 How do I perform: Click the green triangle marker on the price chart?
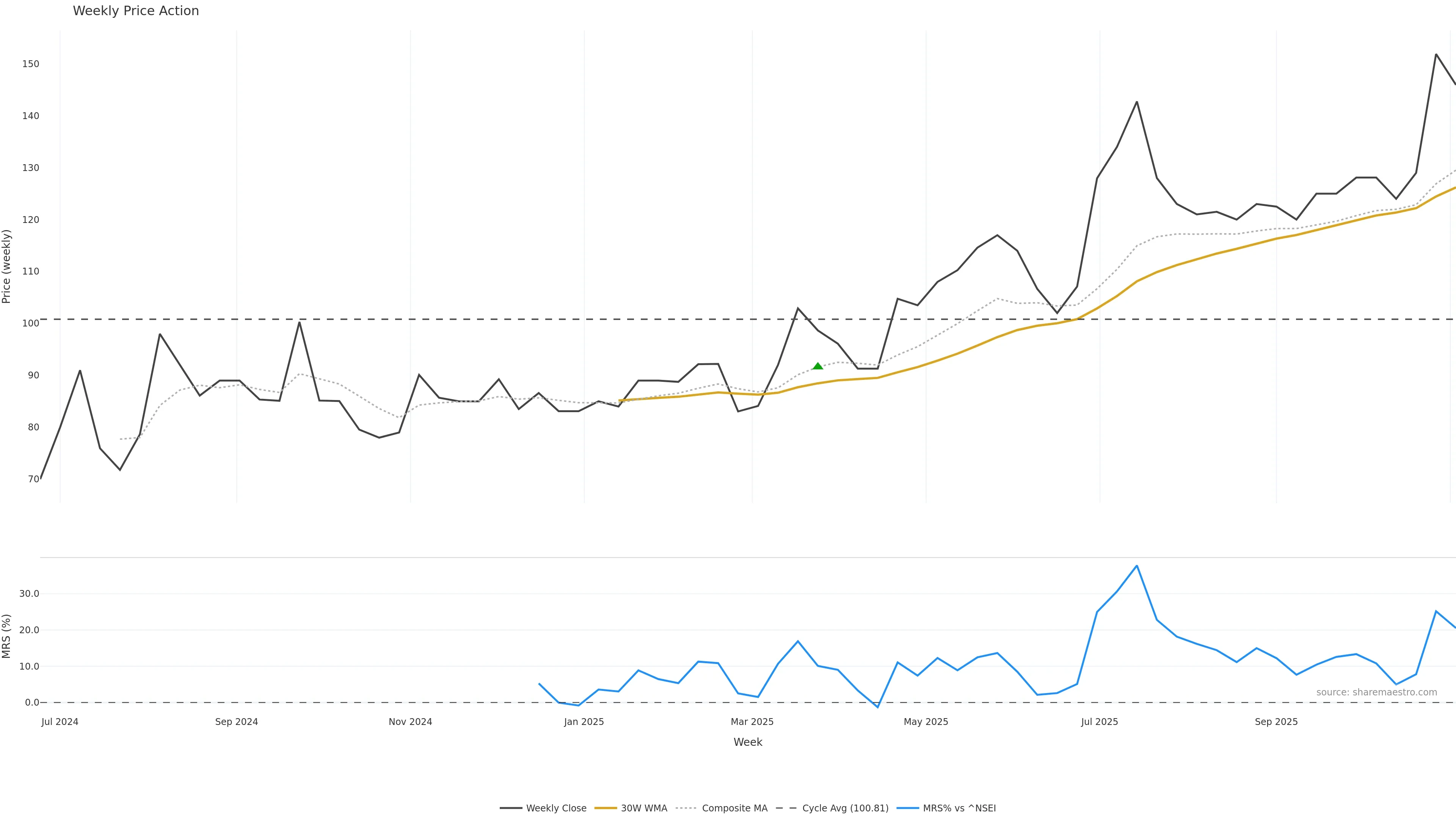click(817, 366)
